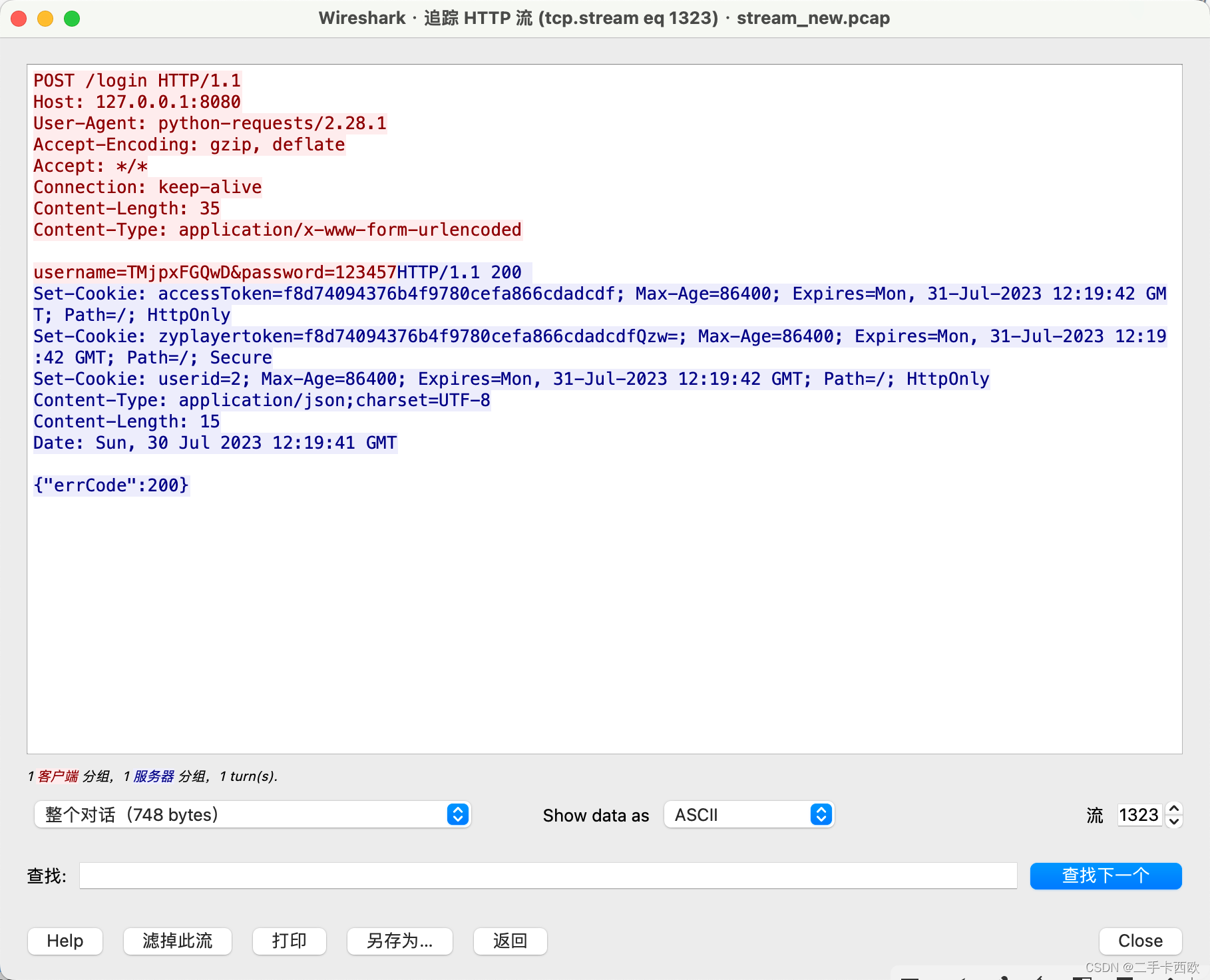This screenshot has width=1210, height=980.
Task: Click the 'HTTP/1.1 200' response status text
Action: (459, 272)
